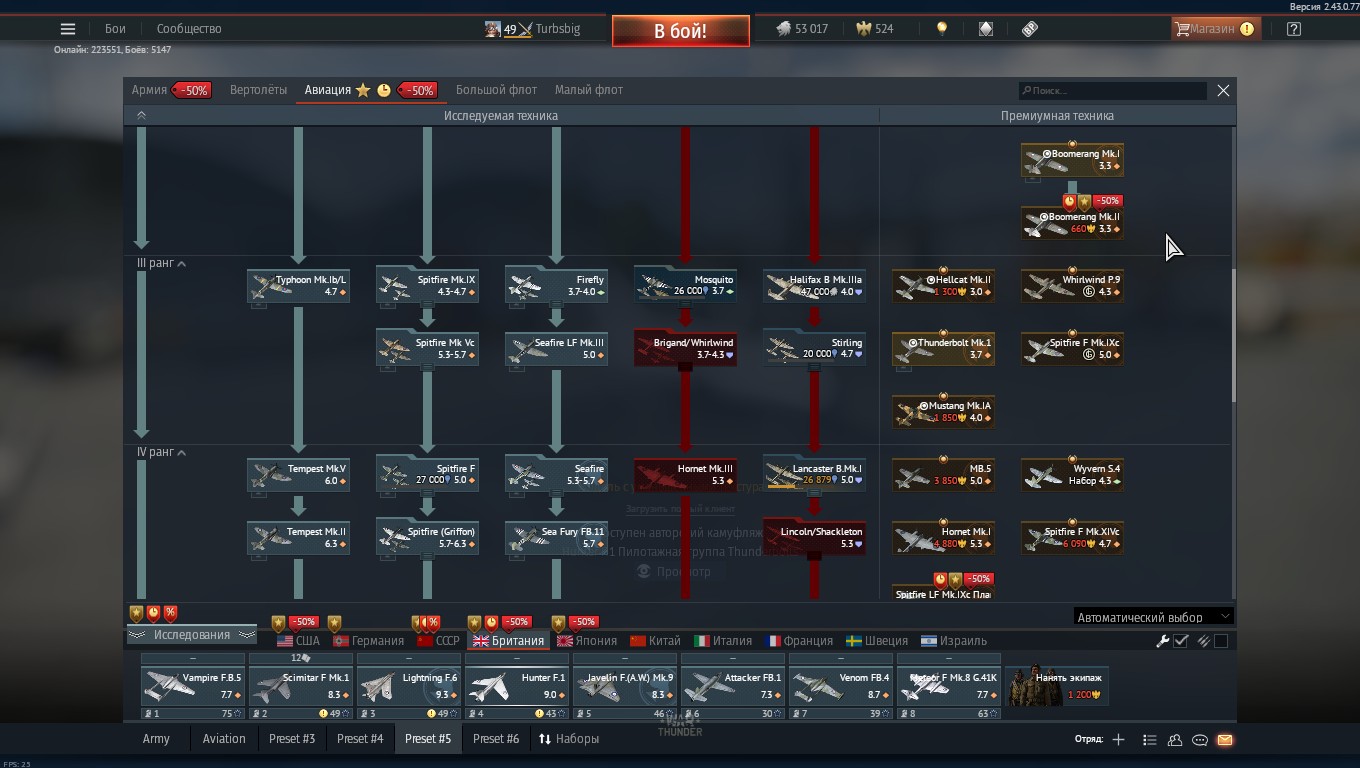This screenshot has height=768, width=1360.
Task: Open player profile Turbsbig
Action: (533, 29)
